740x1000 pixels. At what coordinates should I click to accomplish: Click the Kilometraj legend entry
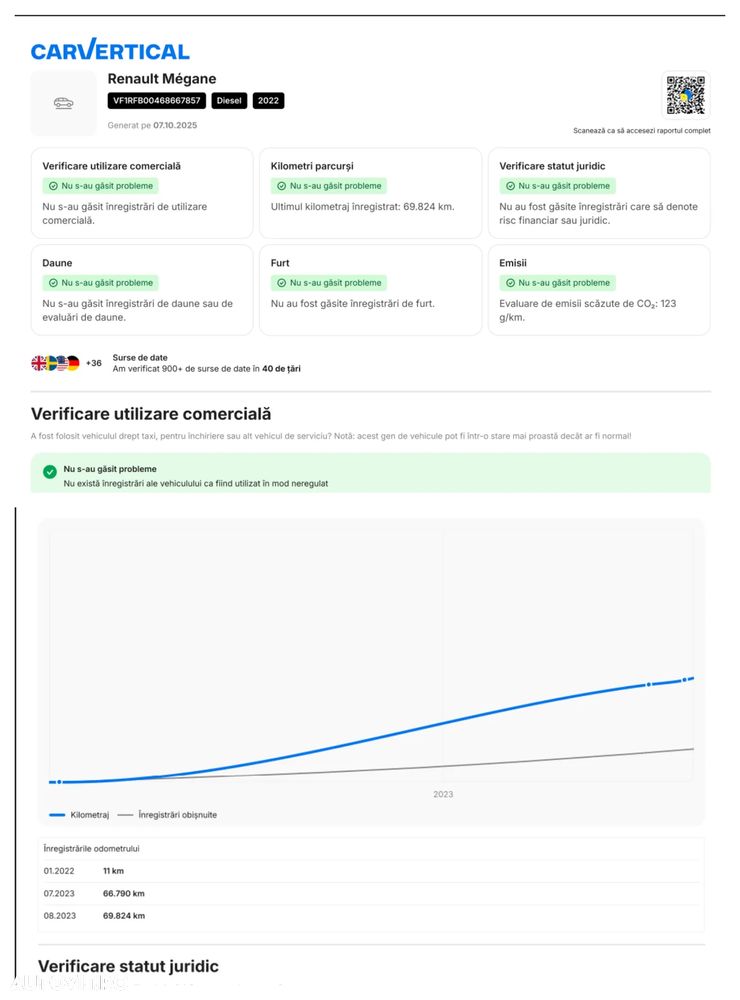80,815
